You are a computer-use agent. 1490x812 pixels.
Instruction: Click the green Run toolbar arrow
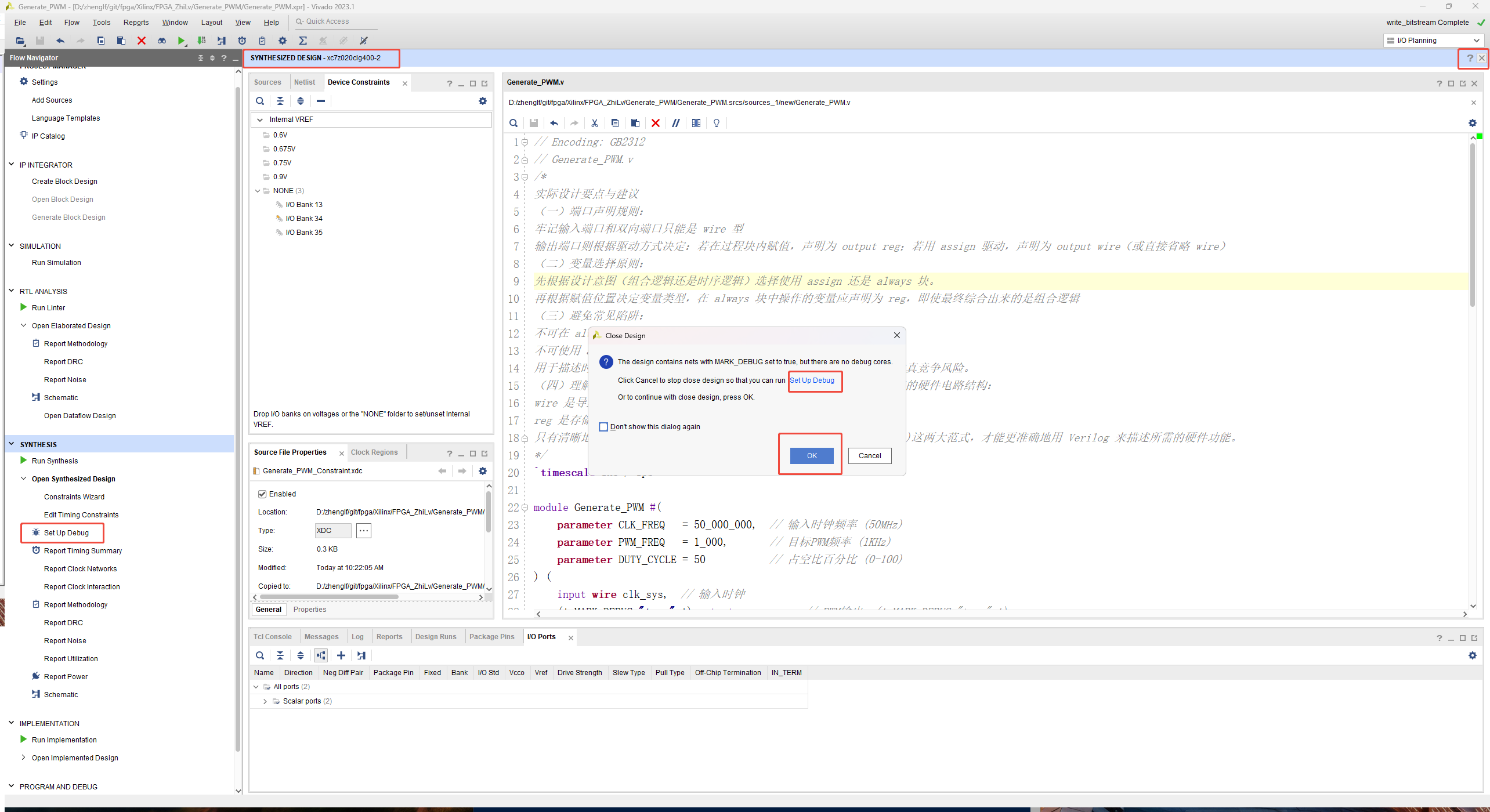[181, 41]
